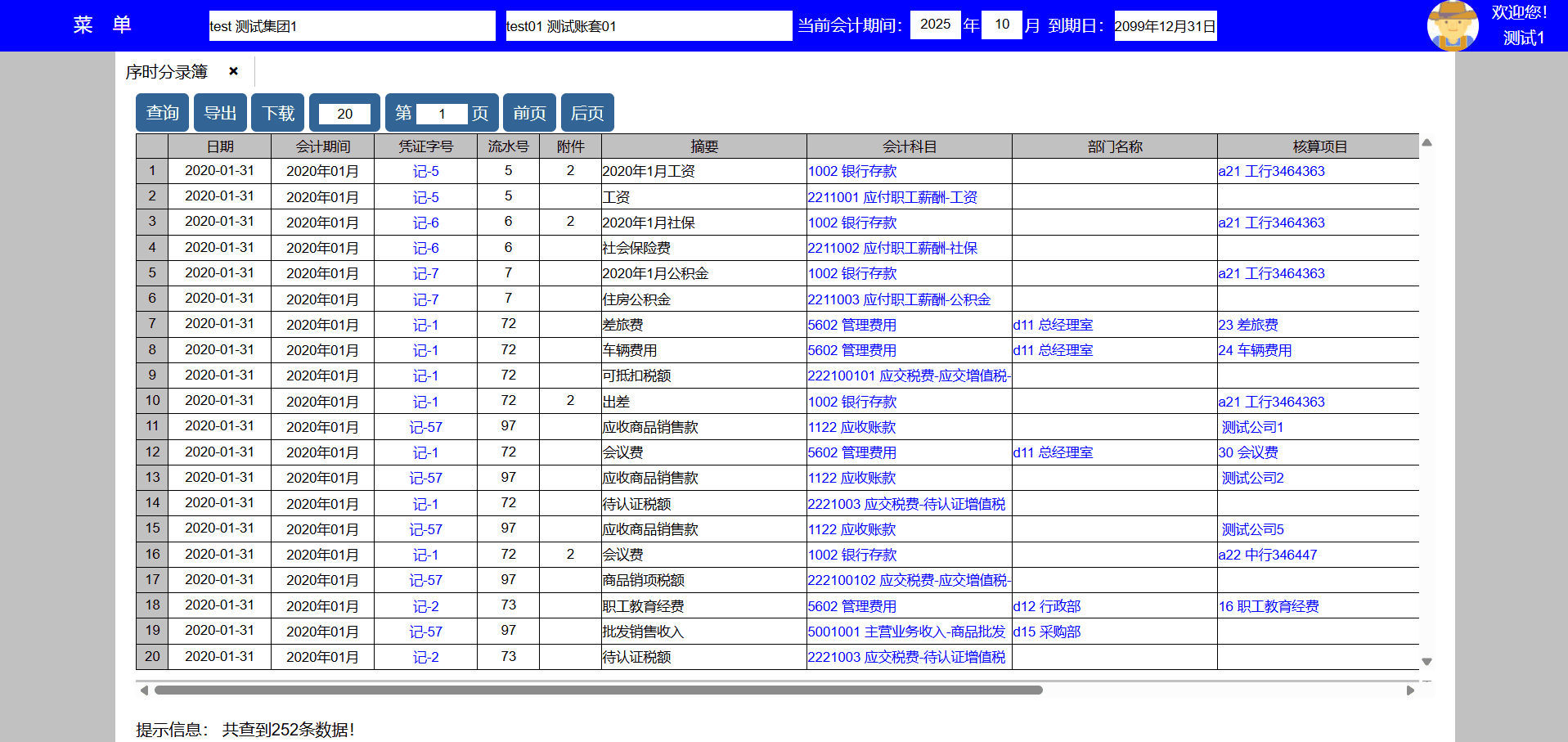Export data with the 导出 button
This screenshot has width=1568, height=742.
220,113
